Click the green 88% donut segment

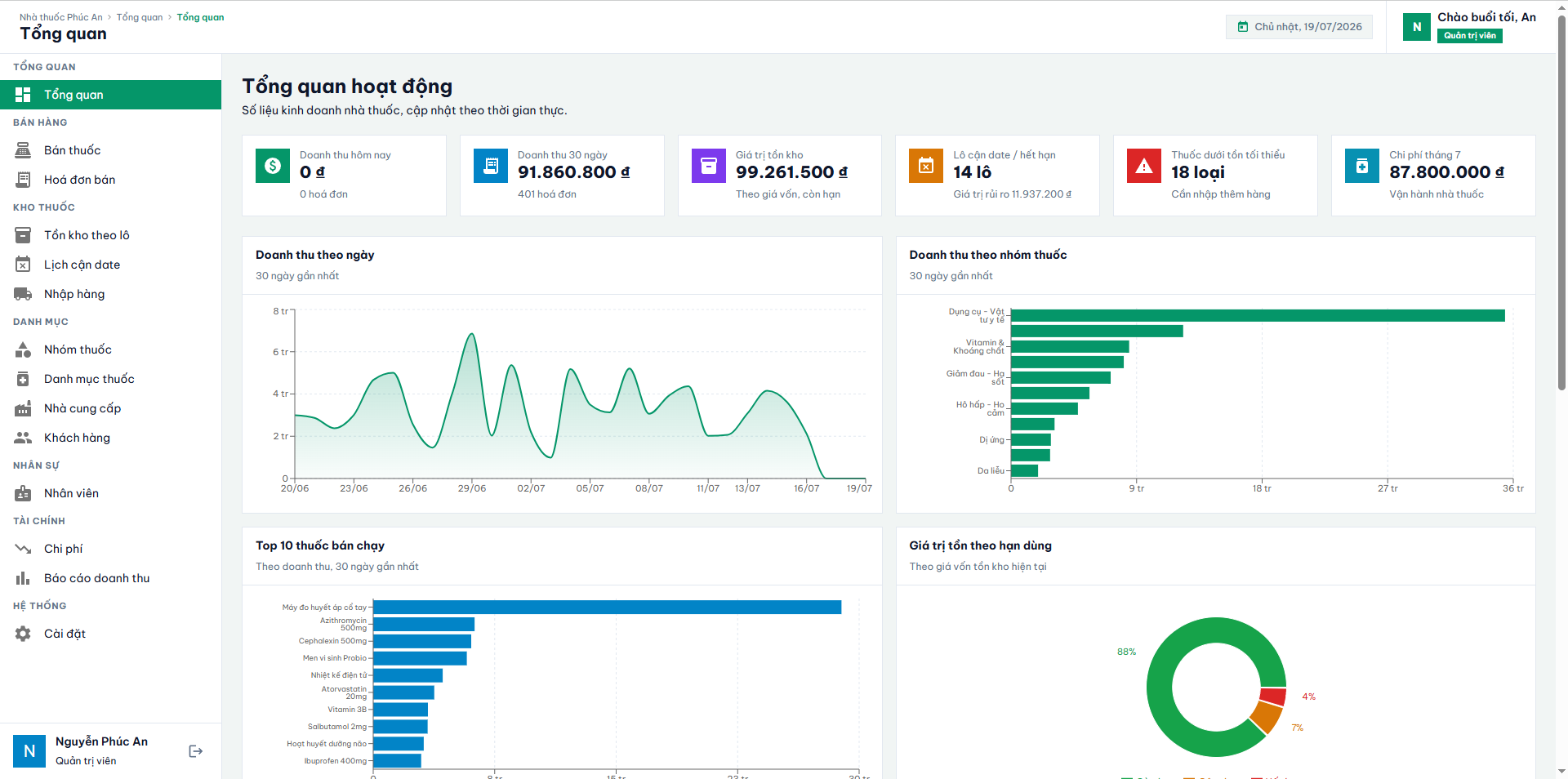click(x=1159, y=688)
